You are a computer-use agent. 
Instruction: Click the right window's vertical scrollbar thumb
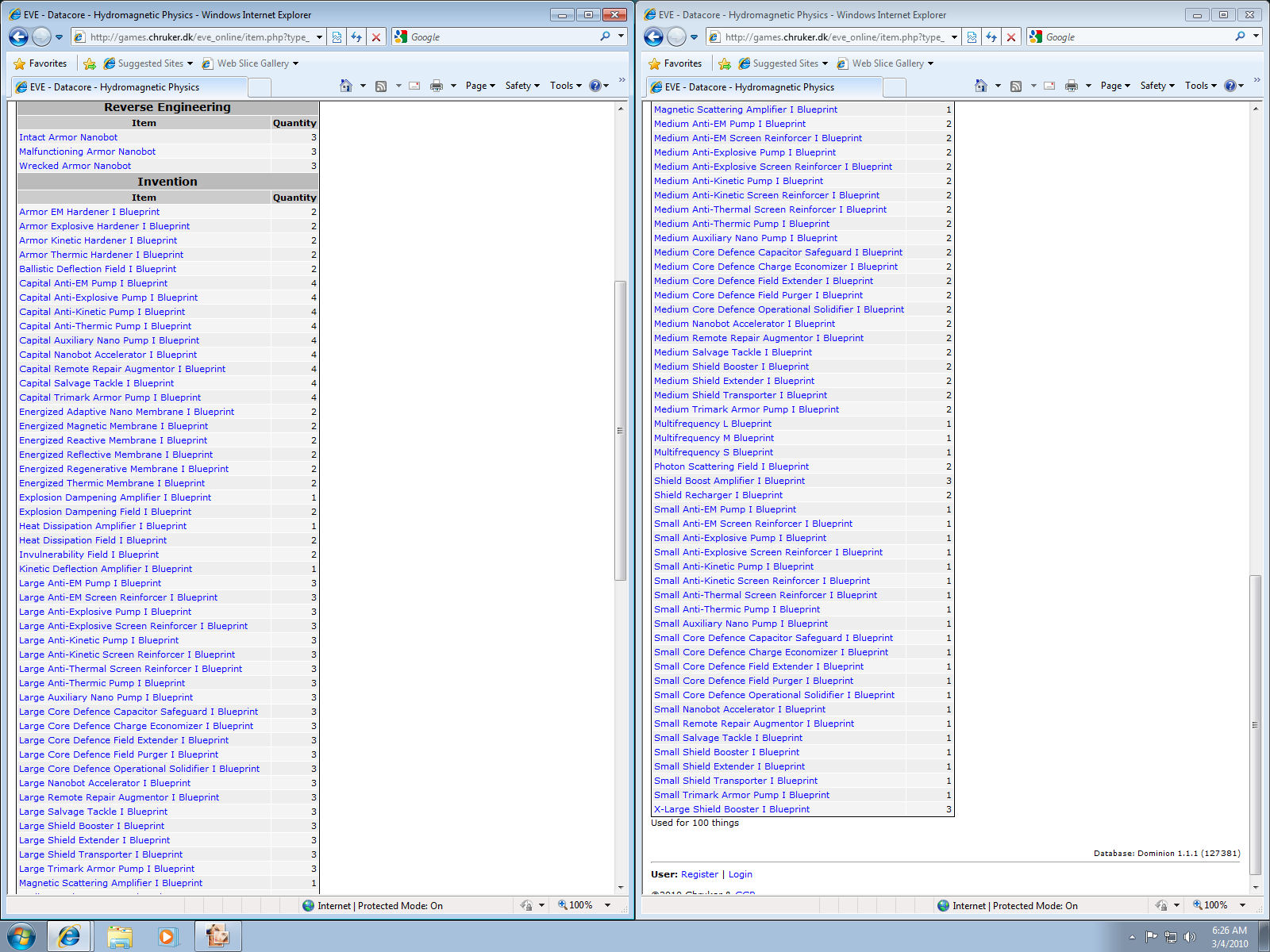(1256, 725)
